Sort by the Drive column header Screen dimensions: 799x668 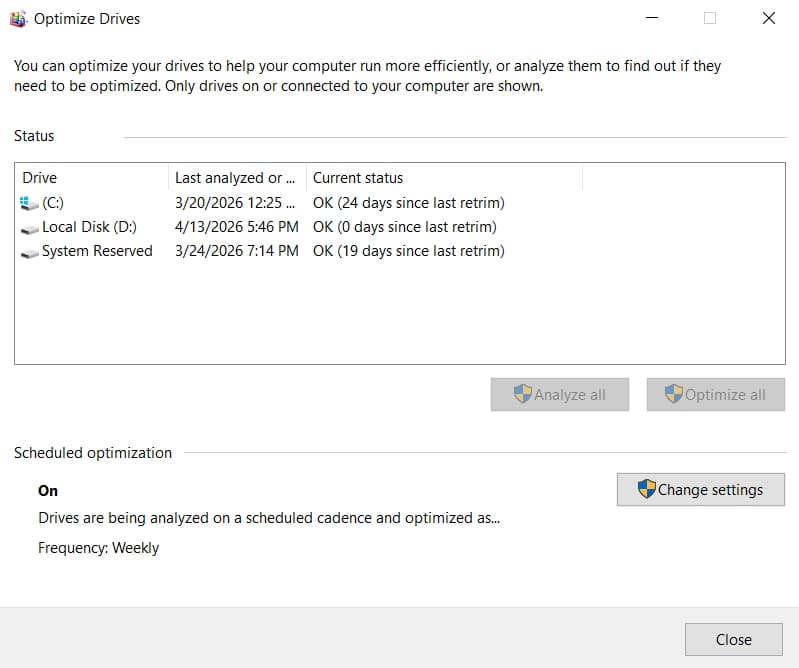coord(92,178)
